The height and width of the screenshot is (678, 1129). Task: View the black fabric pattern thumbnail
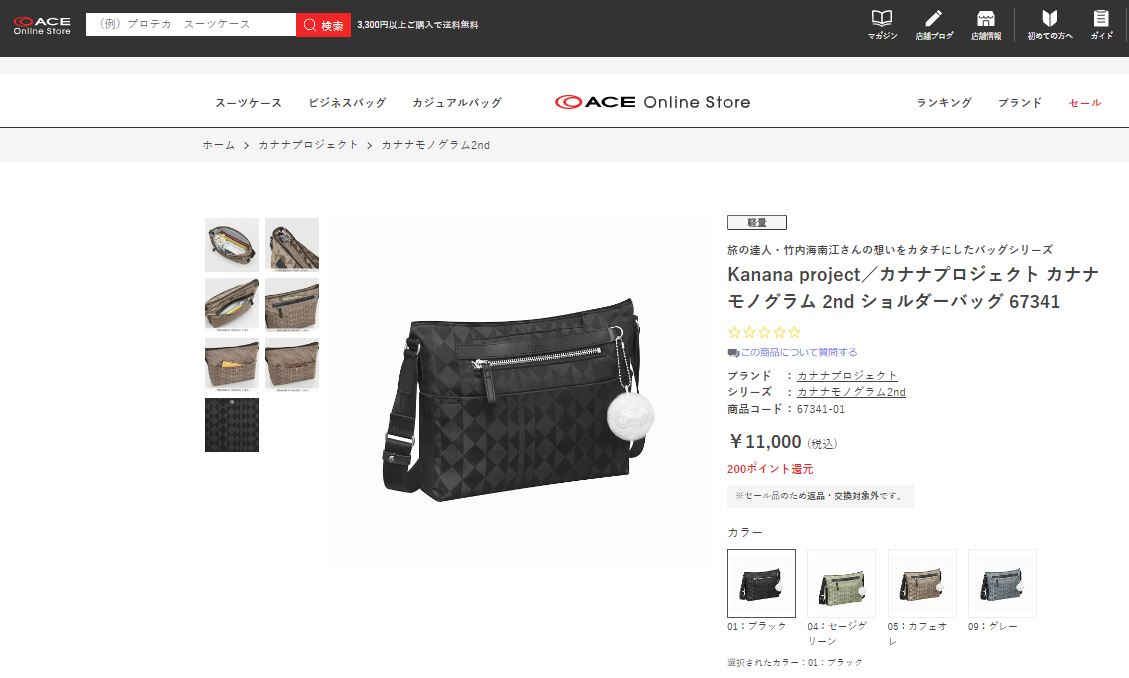point(232,425)
